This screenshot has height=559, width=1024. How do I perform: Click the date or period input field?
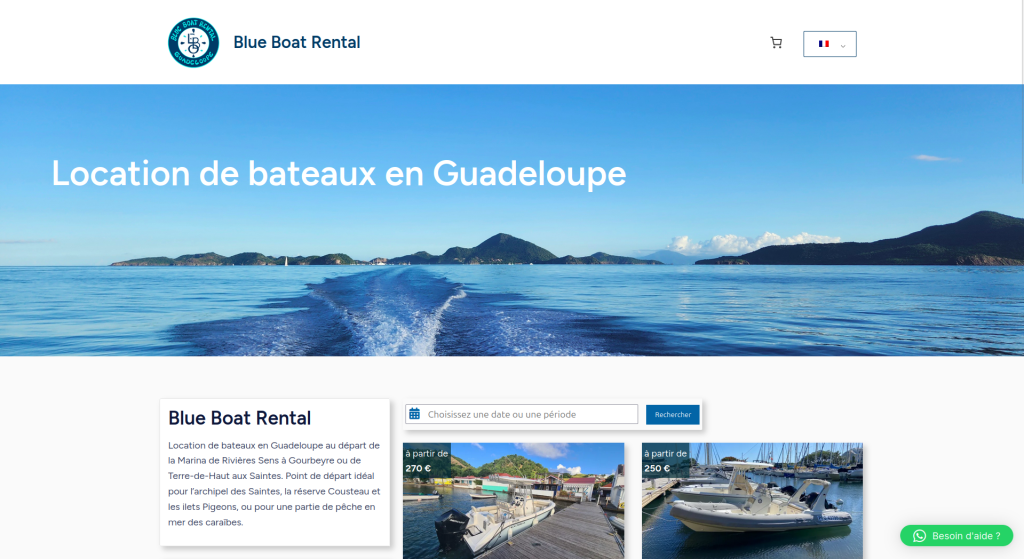tap(530, 414)
